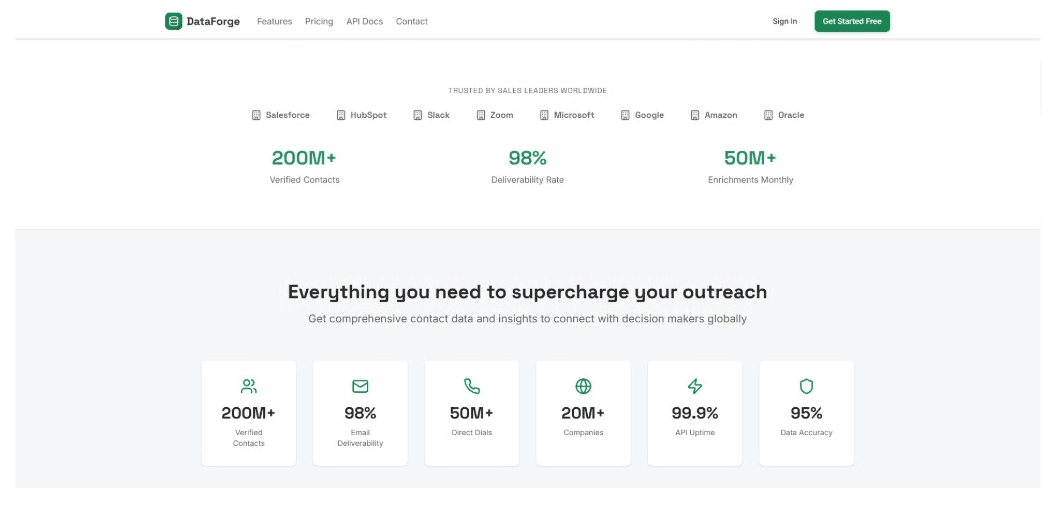Click the building icon beside Slack
This screenshot has height=514, width=1064.
[x=418, y=115]
